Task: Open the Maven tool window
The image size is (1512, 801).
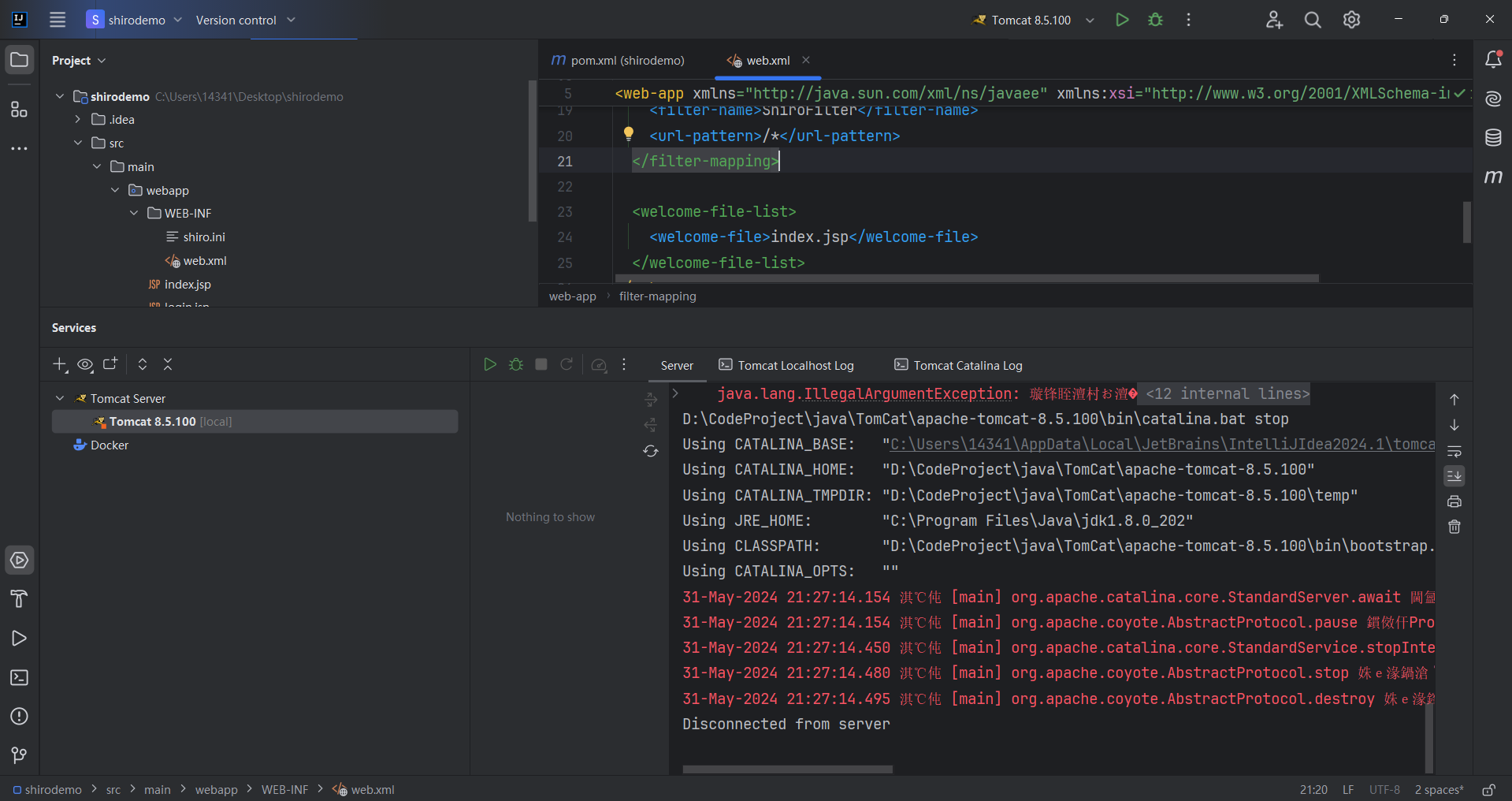Action: [1493, 177]
